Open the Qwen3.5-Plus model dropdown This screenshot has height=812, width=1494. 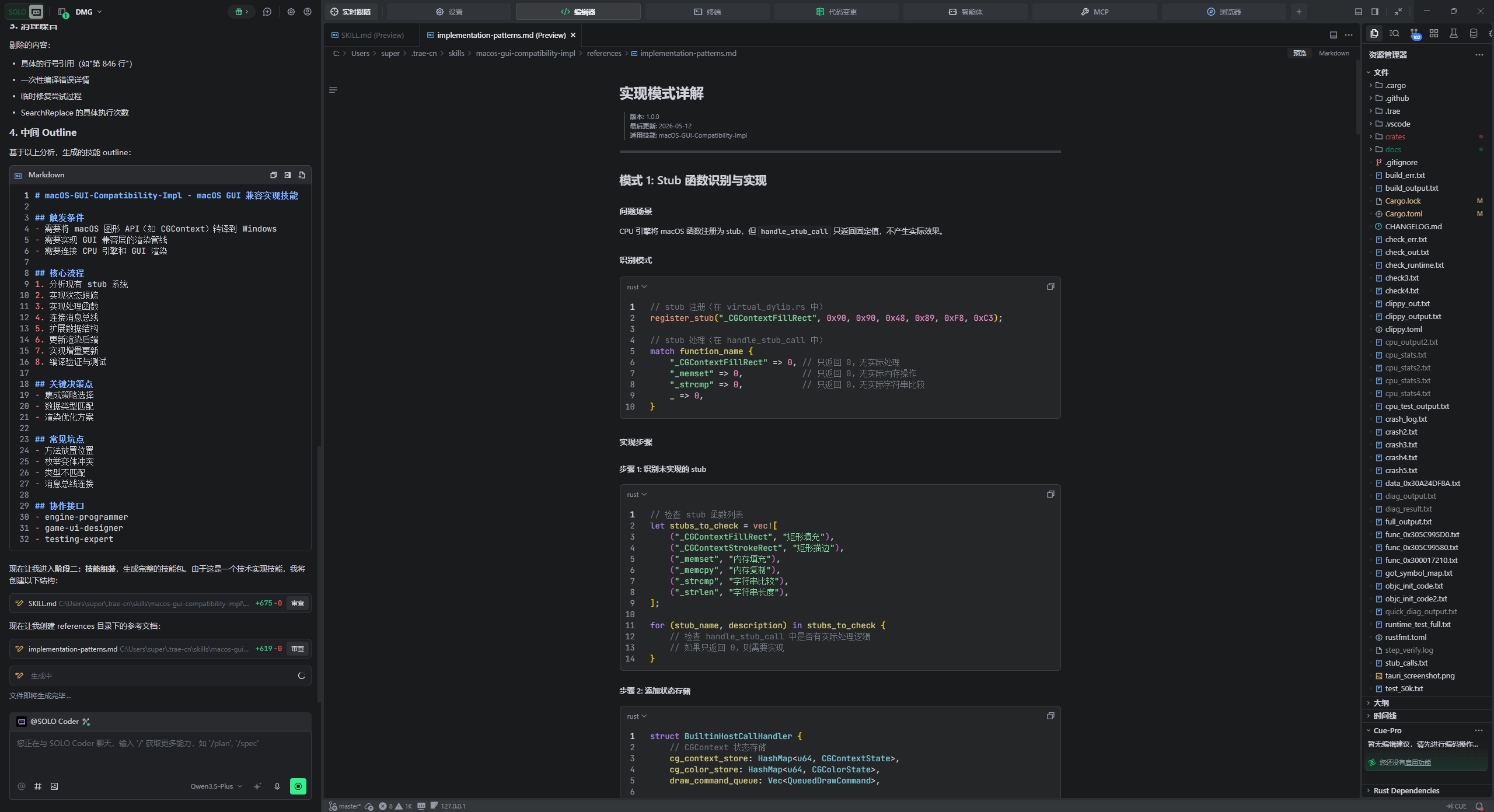coord(216,786)
